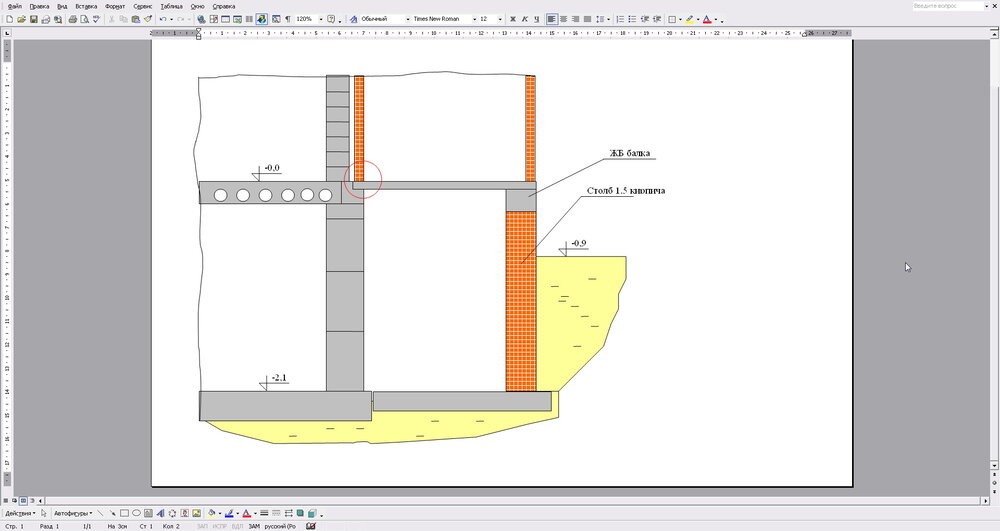Select the Line drawing tool

click(100, 513)
